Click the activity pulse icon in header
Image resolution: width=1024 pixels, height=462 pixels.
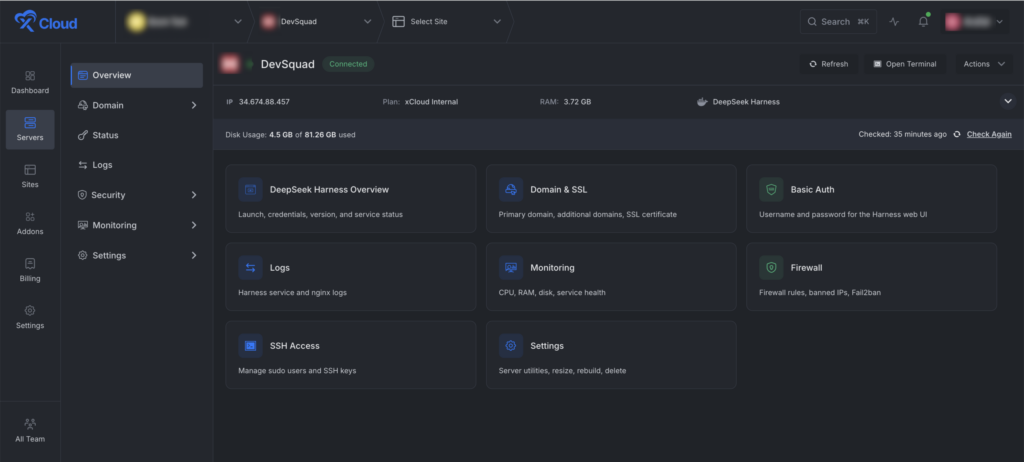(x=894, y=22)
